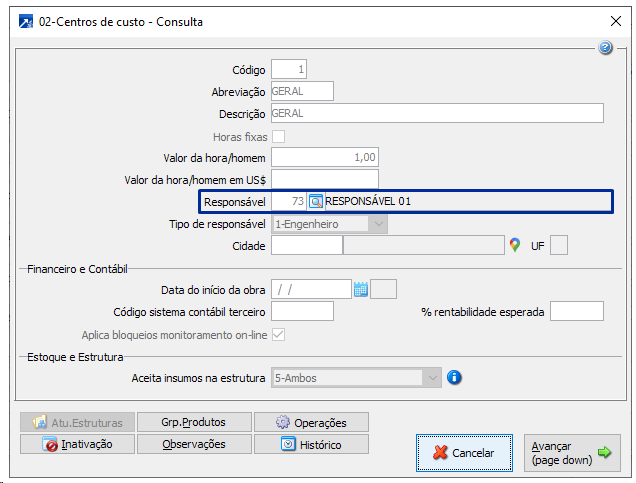Viewport: 636px width, 483px height.
Task: Click the Atu.Estruturas button
Action: click(77, 422)
